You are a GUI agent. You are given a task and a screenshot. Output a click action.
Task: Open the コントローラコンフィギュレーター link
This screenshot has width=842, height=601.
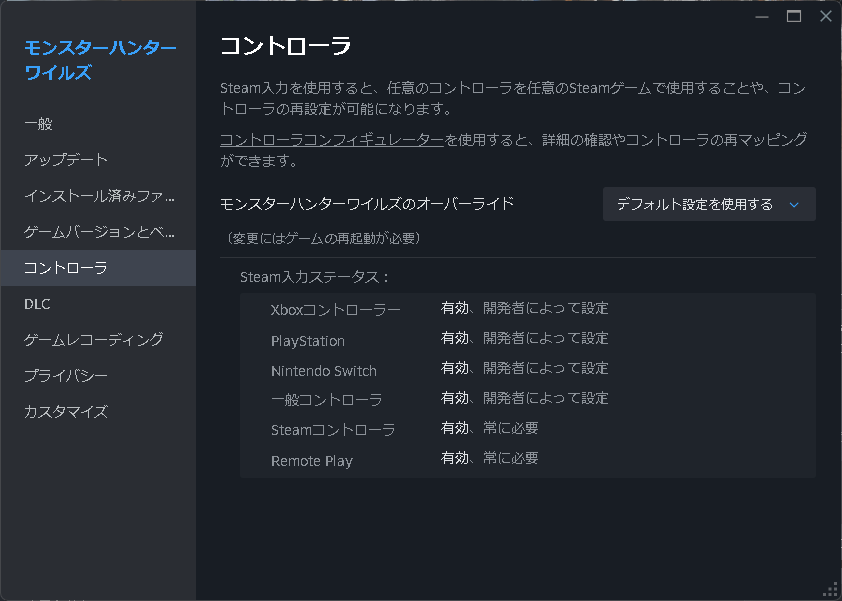pos(331,141)
